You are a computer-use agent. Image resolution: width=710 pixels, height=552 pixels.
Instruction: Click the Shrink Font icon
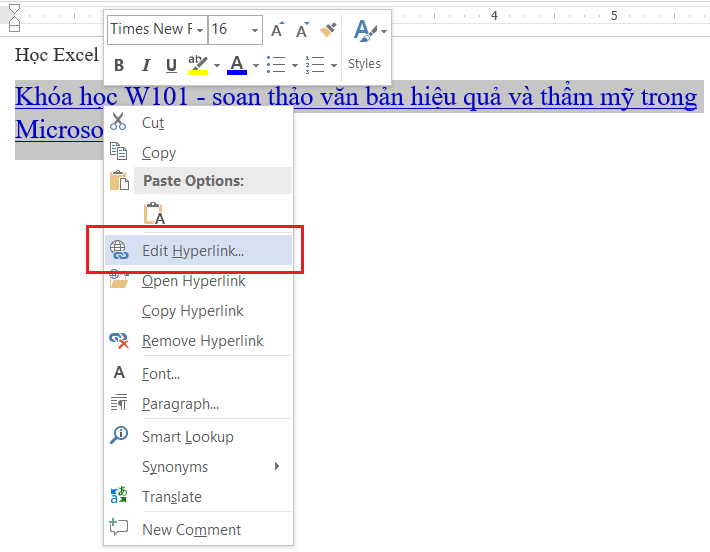coord(302,30)
